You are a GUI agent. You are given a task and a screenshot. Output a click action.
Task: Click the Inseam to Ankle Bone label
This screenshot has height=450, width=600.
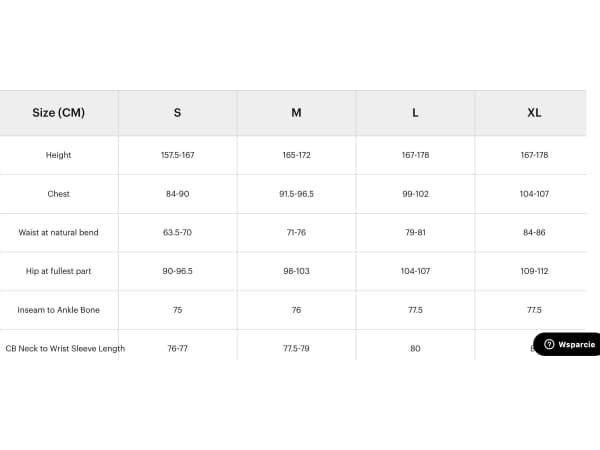[59, 310]
